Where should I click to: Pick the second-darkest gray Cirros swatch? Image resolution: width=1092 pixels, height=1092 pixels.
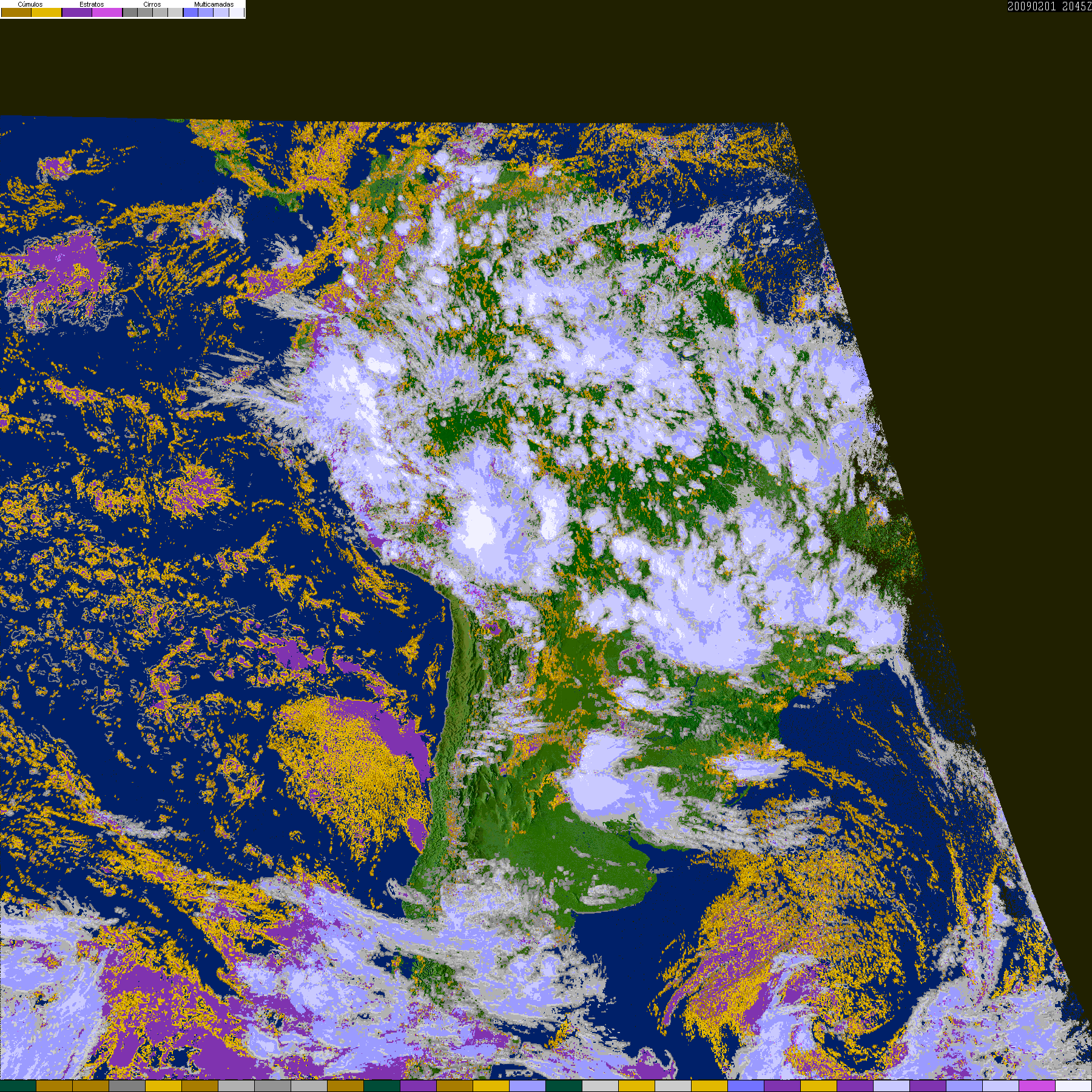(x=145, y=13)
